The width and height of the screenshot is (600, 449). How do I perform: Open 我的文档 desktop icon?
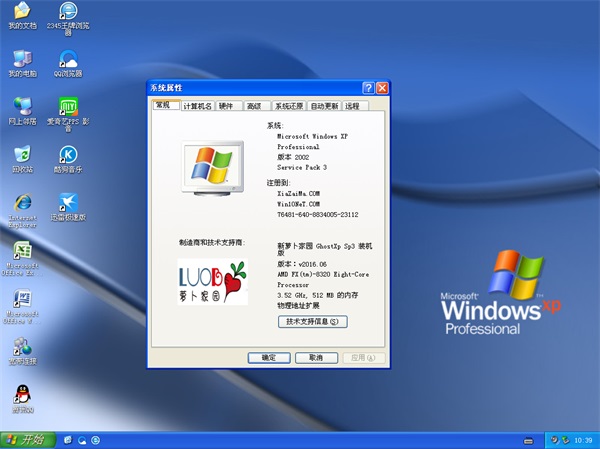tap(22, 13)
